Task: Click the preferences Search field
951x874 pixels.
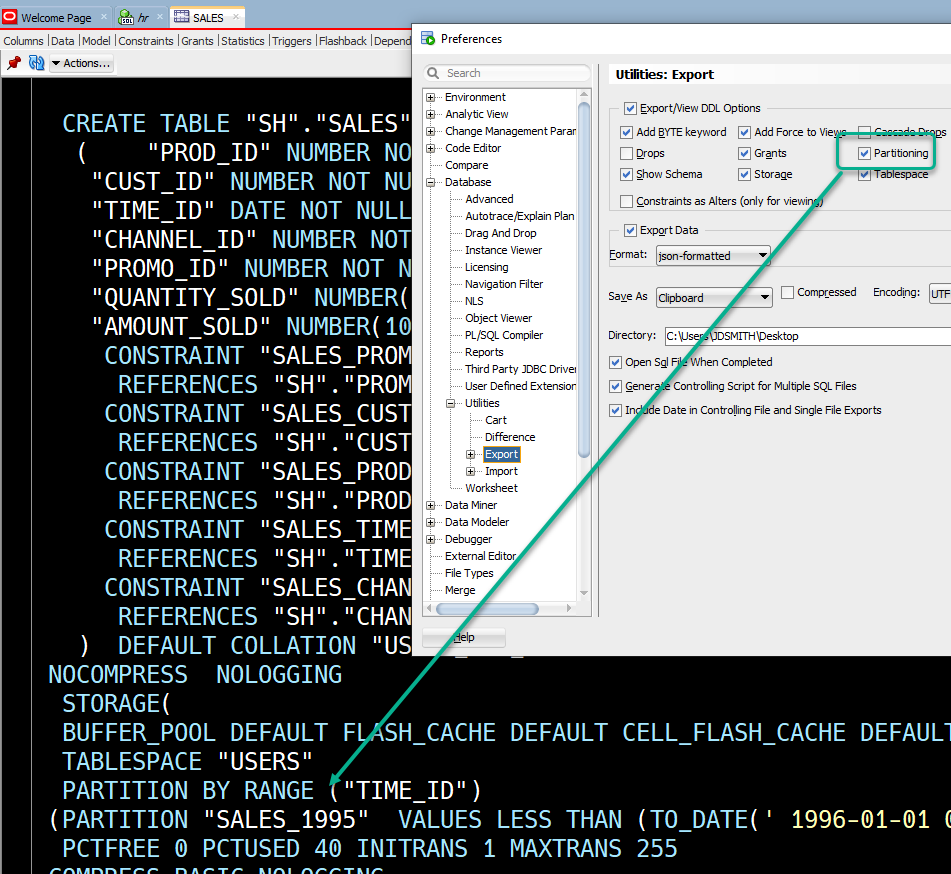Action: [508, 73]
